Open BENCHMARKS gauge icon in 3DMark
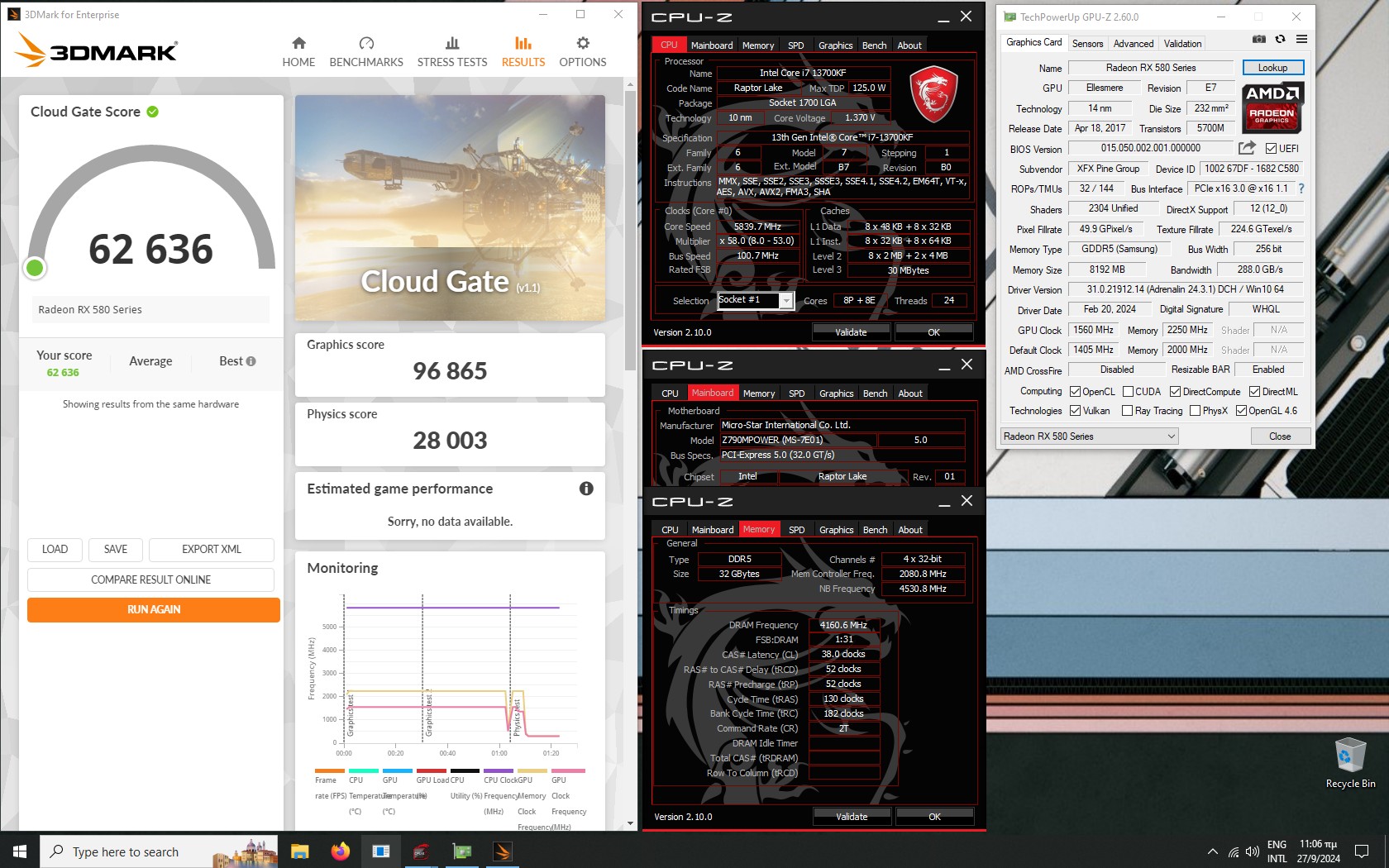This screenshot has height=868, width=1389. point(366,43)
